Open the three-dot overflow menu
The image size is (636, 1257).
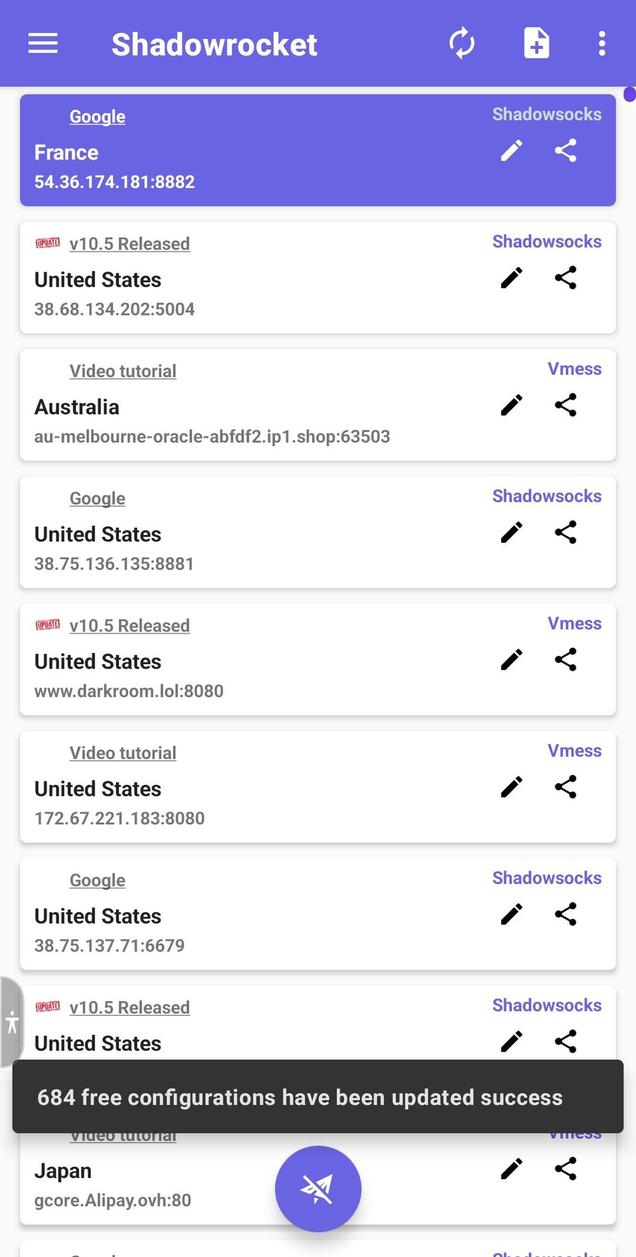(x=602, y=43)
